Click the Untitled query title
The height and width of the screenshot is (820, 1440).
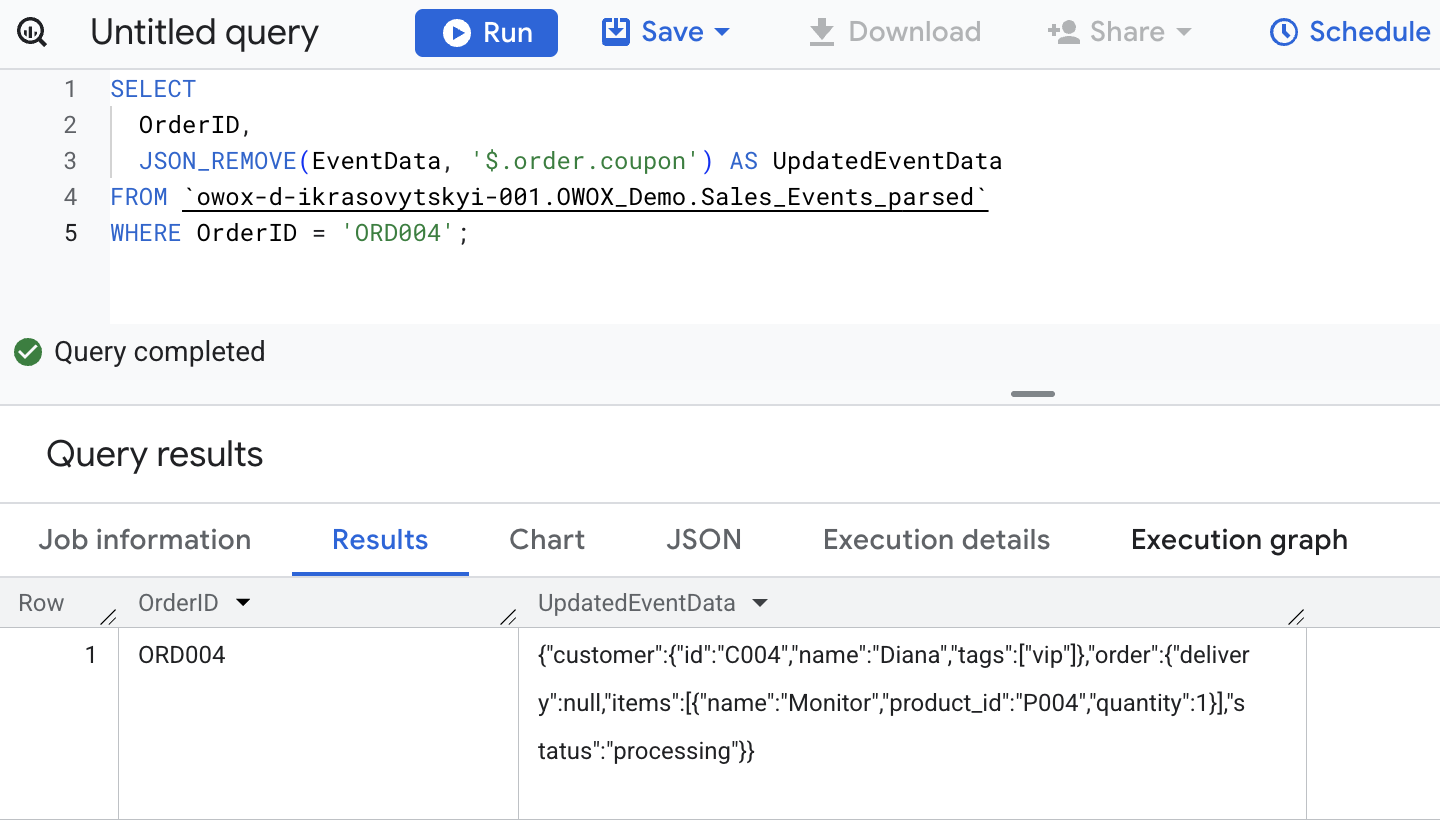tap(204, 33)
